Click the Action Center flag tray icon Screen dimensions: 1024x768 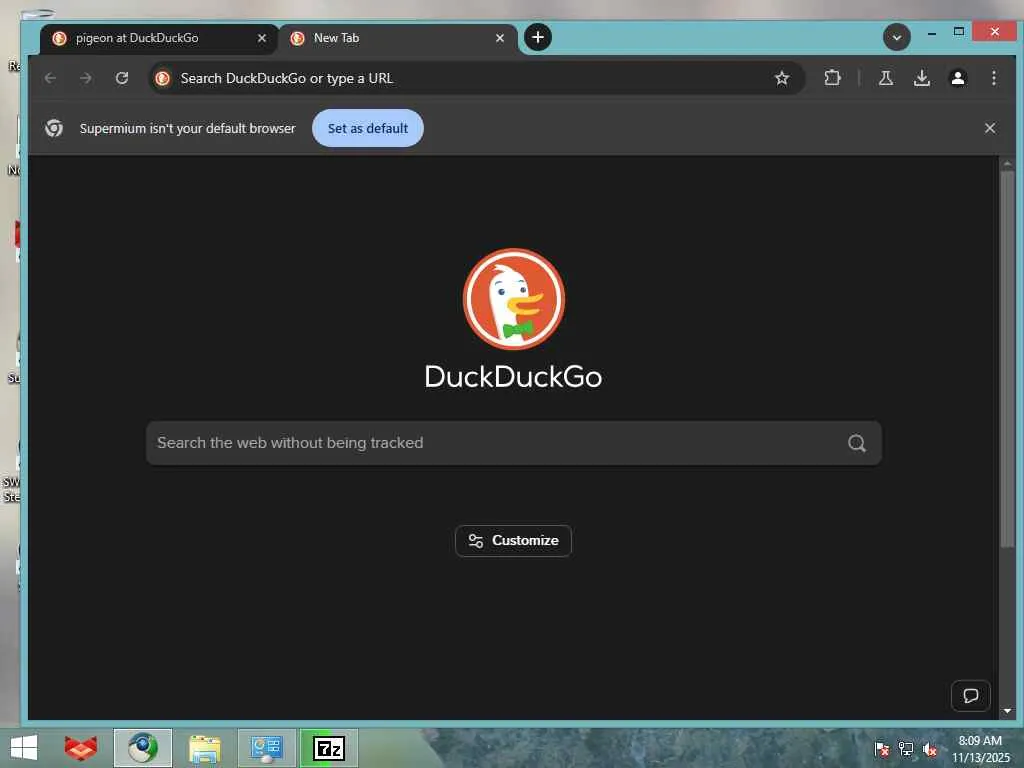pyautogui.click(x=882, y=748)
